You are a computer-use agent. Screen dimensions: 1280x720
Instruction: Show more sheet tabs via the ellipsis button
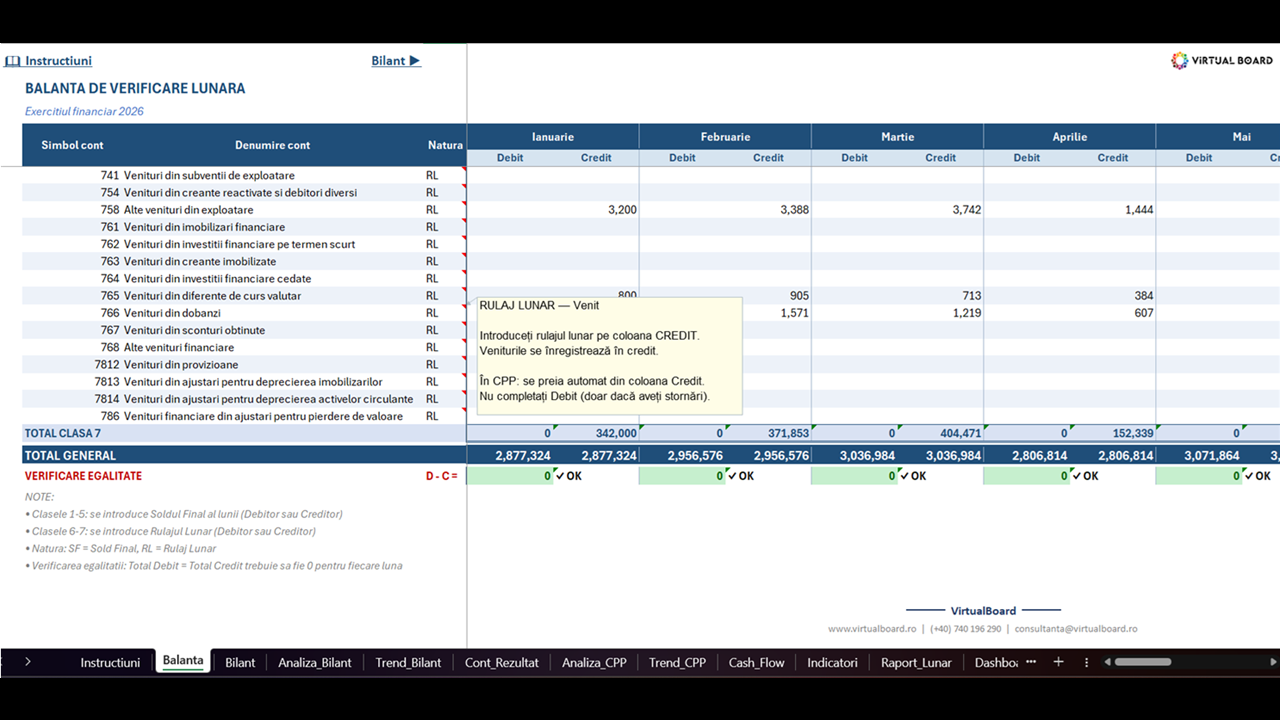point(1031,662)
